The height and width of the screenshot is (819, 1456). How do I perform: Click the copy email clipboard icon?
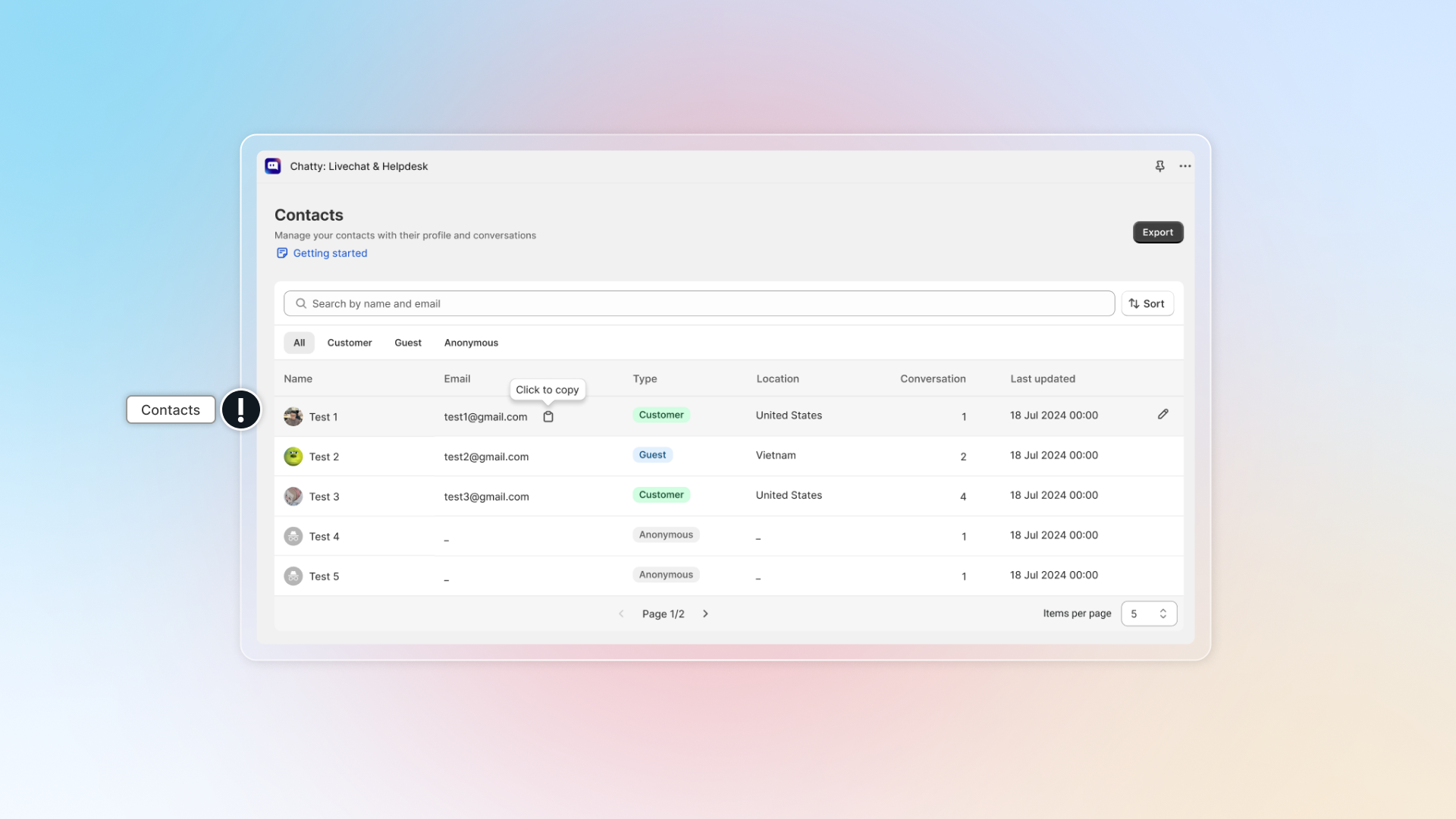tap(548, 416)
